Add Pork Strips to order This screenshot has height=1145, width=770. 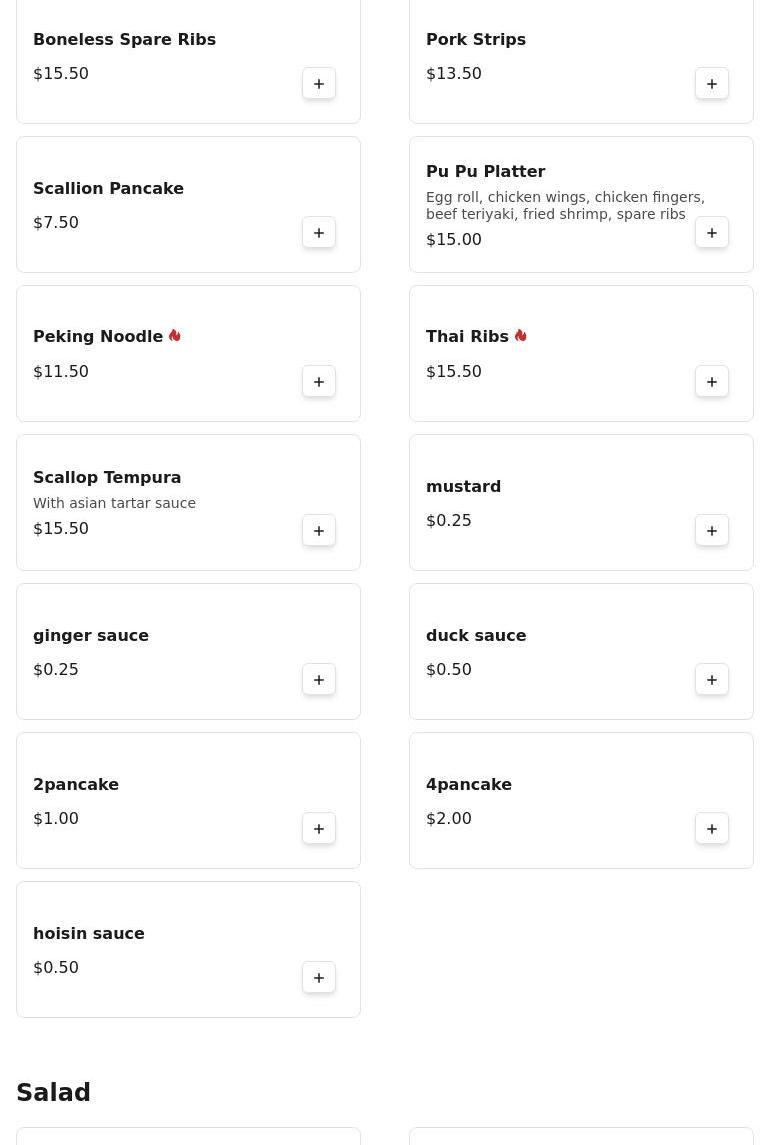pyautogui.click(x=712, y=84)
